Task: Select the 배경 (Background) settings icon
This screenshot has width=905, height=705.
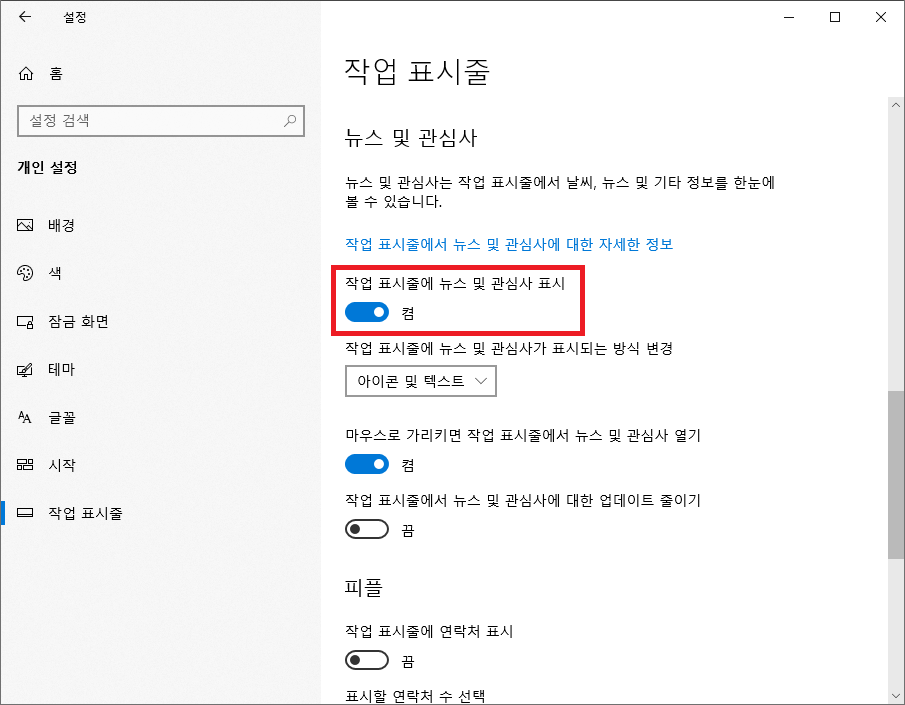Action: (x=25, y=225)
